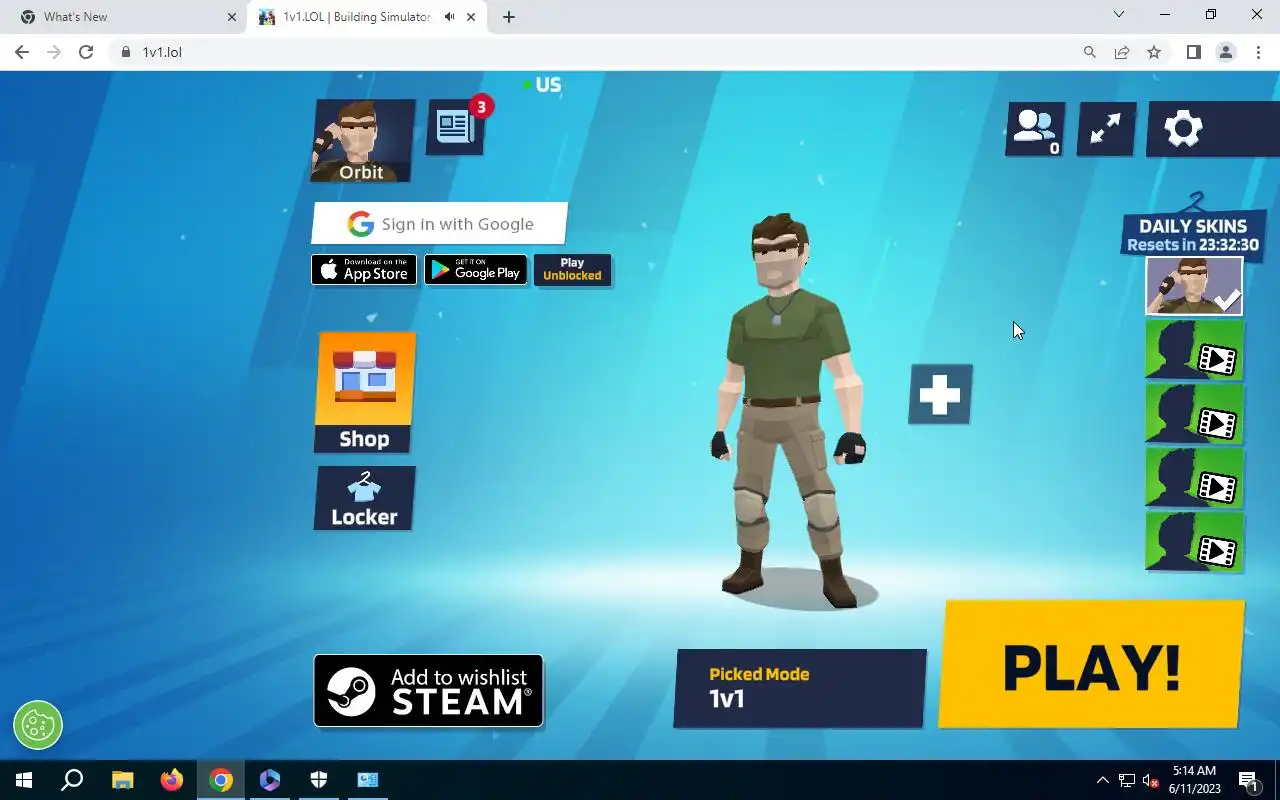Bookmark this page with the star
The width and height of the screenshot is (1280, 800).
click(x=1154, y=52)
